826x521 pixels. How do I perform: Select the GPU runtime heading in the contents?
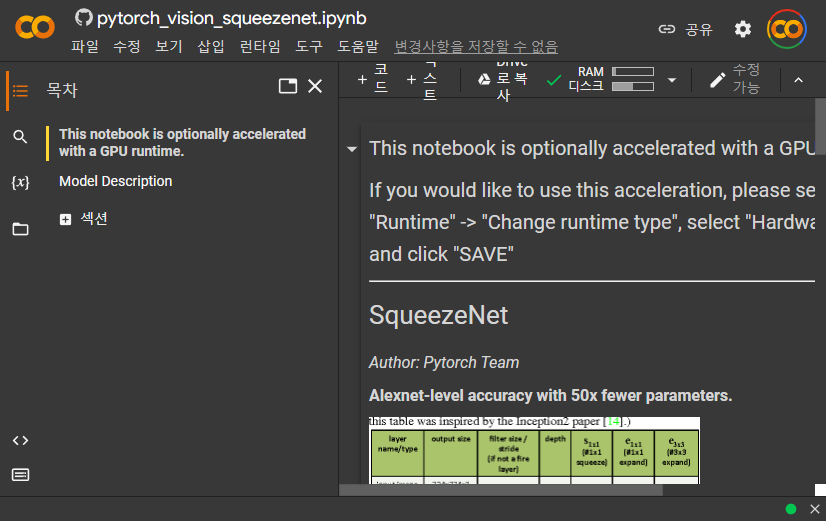tap(182, 142)
